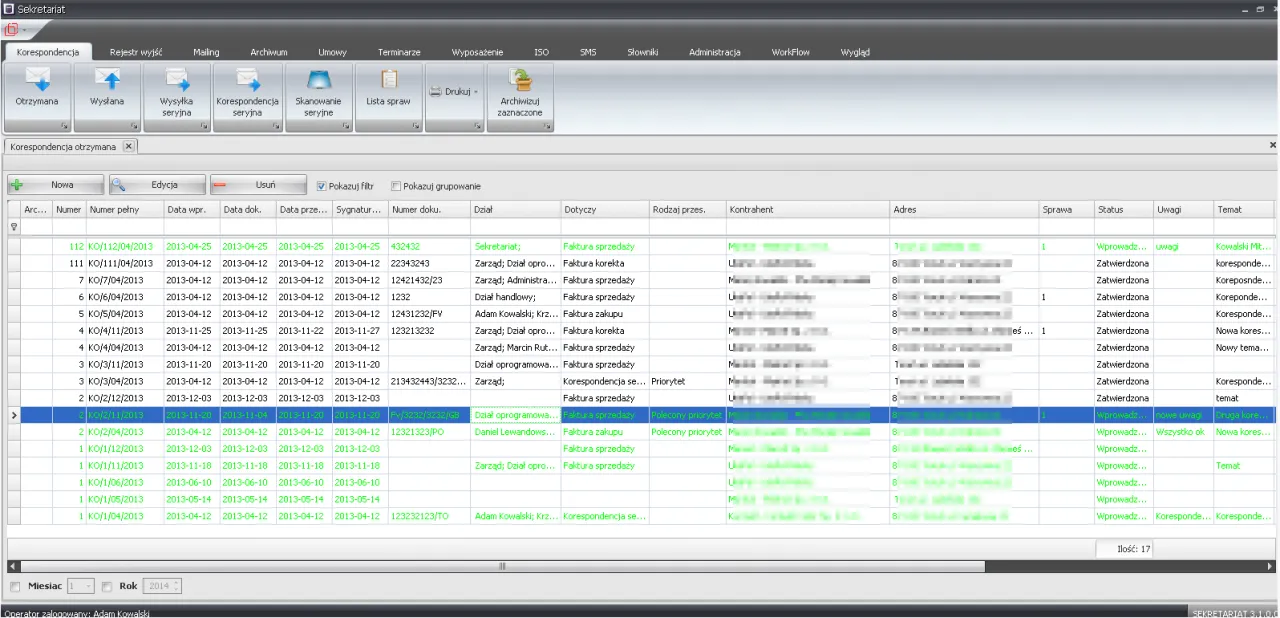Click the Wysłana ribbon icon
1280x618 pixels.
[107, 81]
